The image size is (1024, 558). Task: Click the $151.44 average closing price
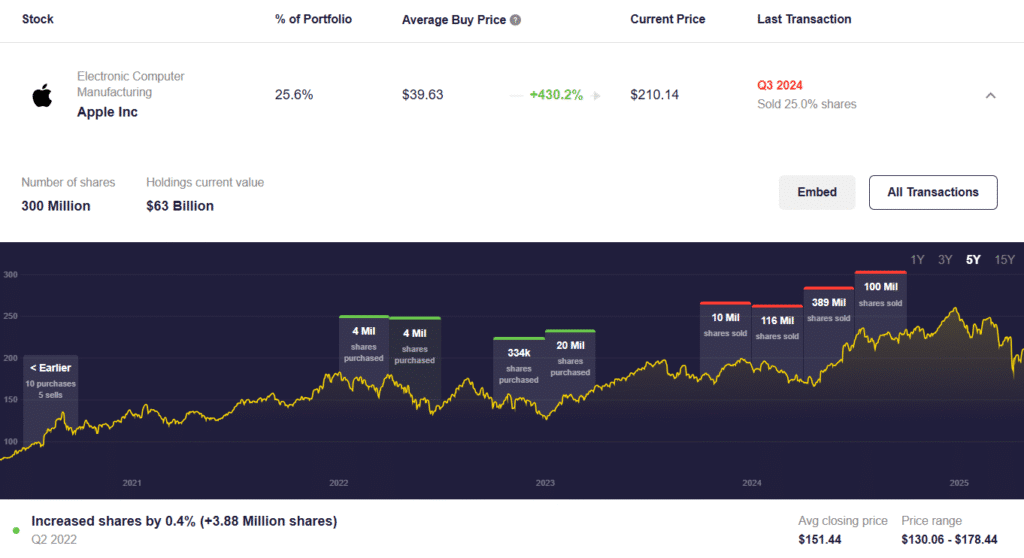click(x=820, y=540)
